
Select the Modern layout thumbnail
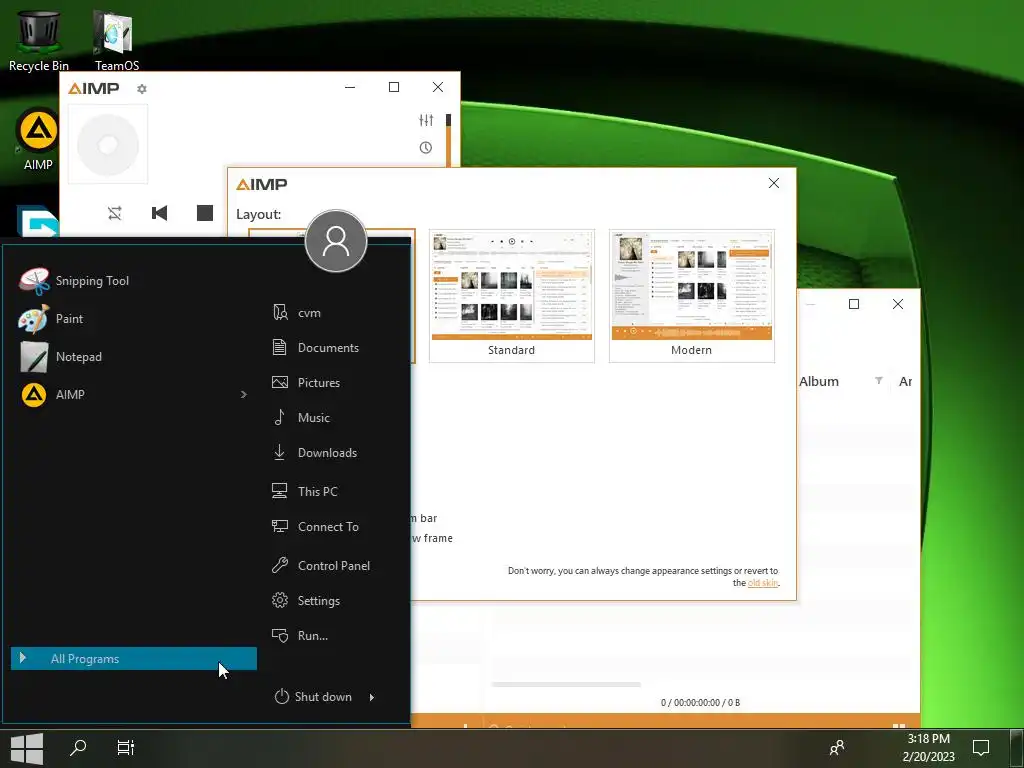click(x=692, y=295)
